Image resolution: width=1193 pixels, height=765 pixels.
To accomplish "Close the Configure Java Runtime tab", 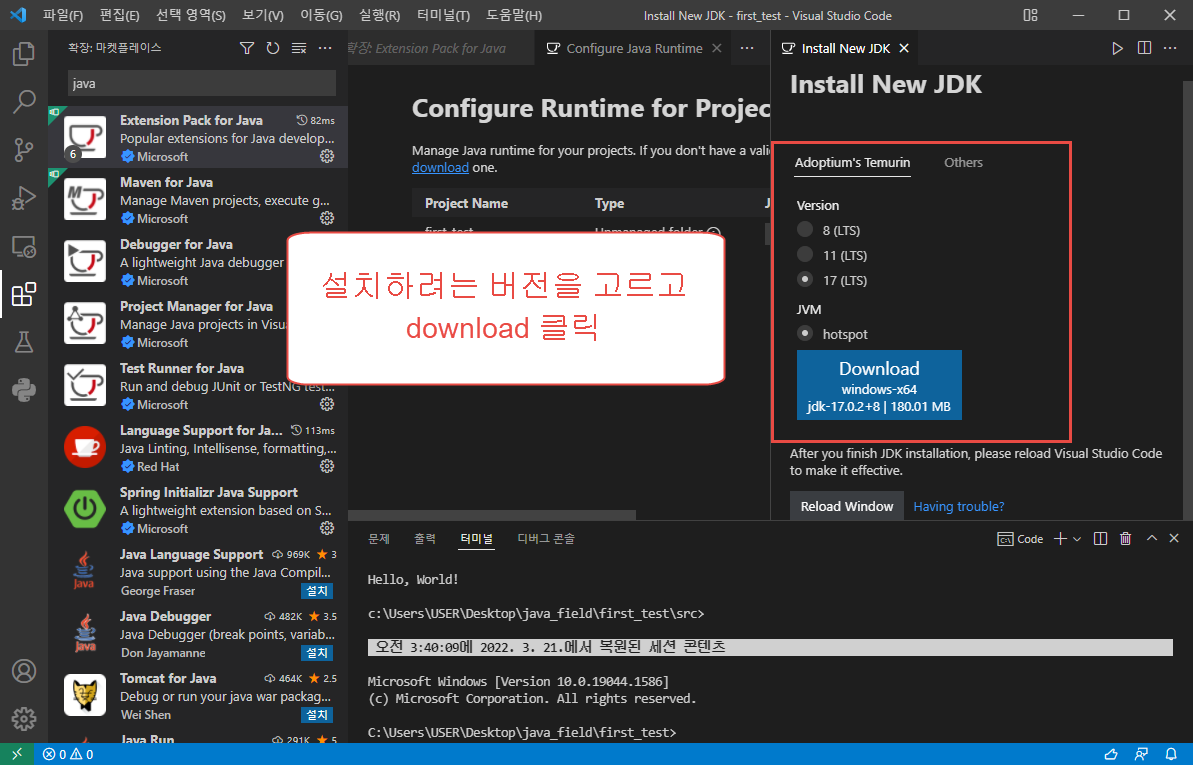I will click(716, 48).
